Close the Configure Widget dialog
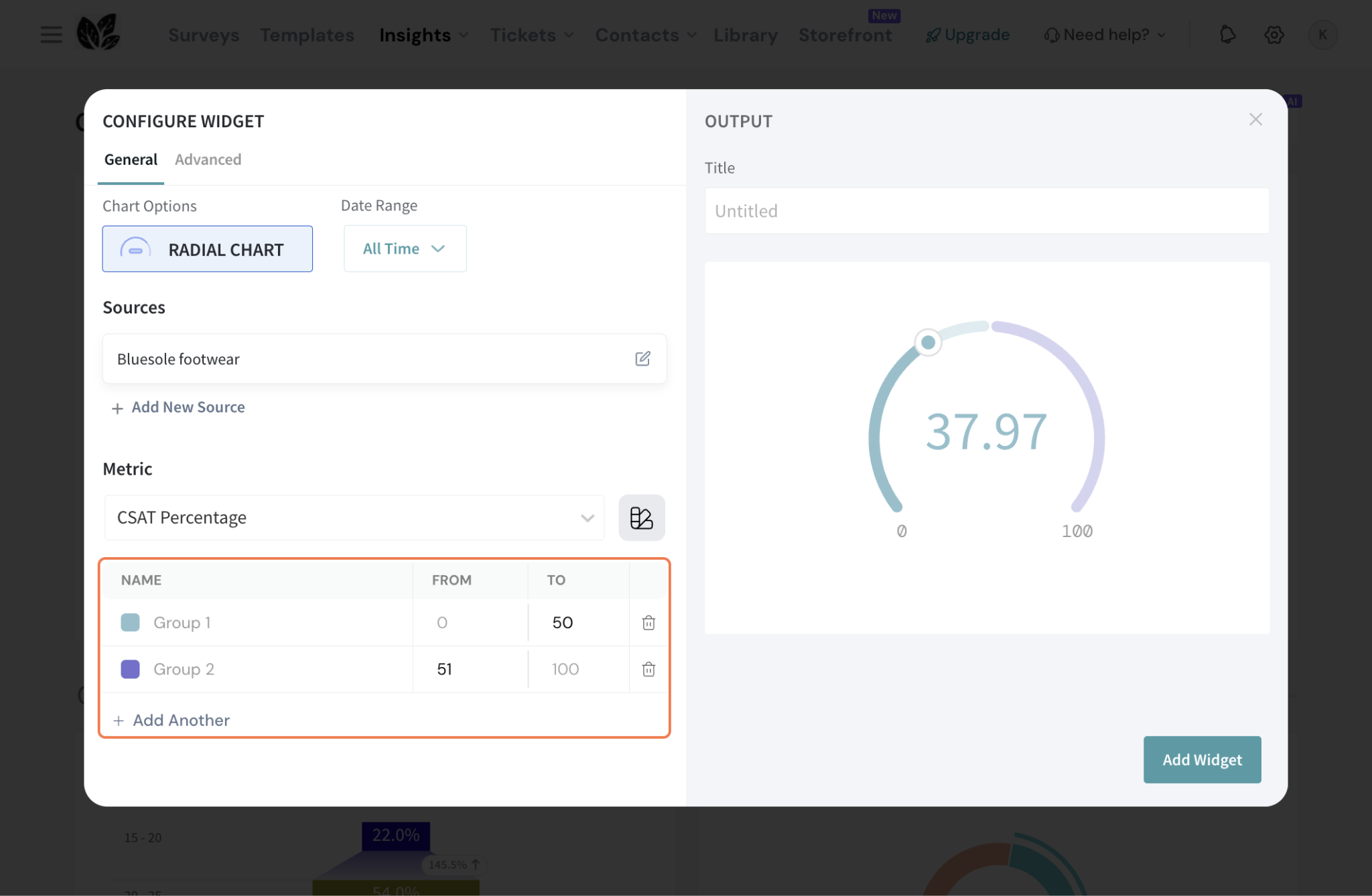Image resolution: width=1372 pixels, height=896 pixels. [1255, 120]
